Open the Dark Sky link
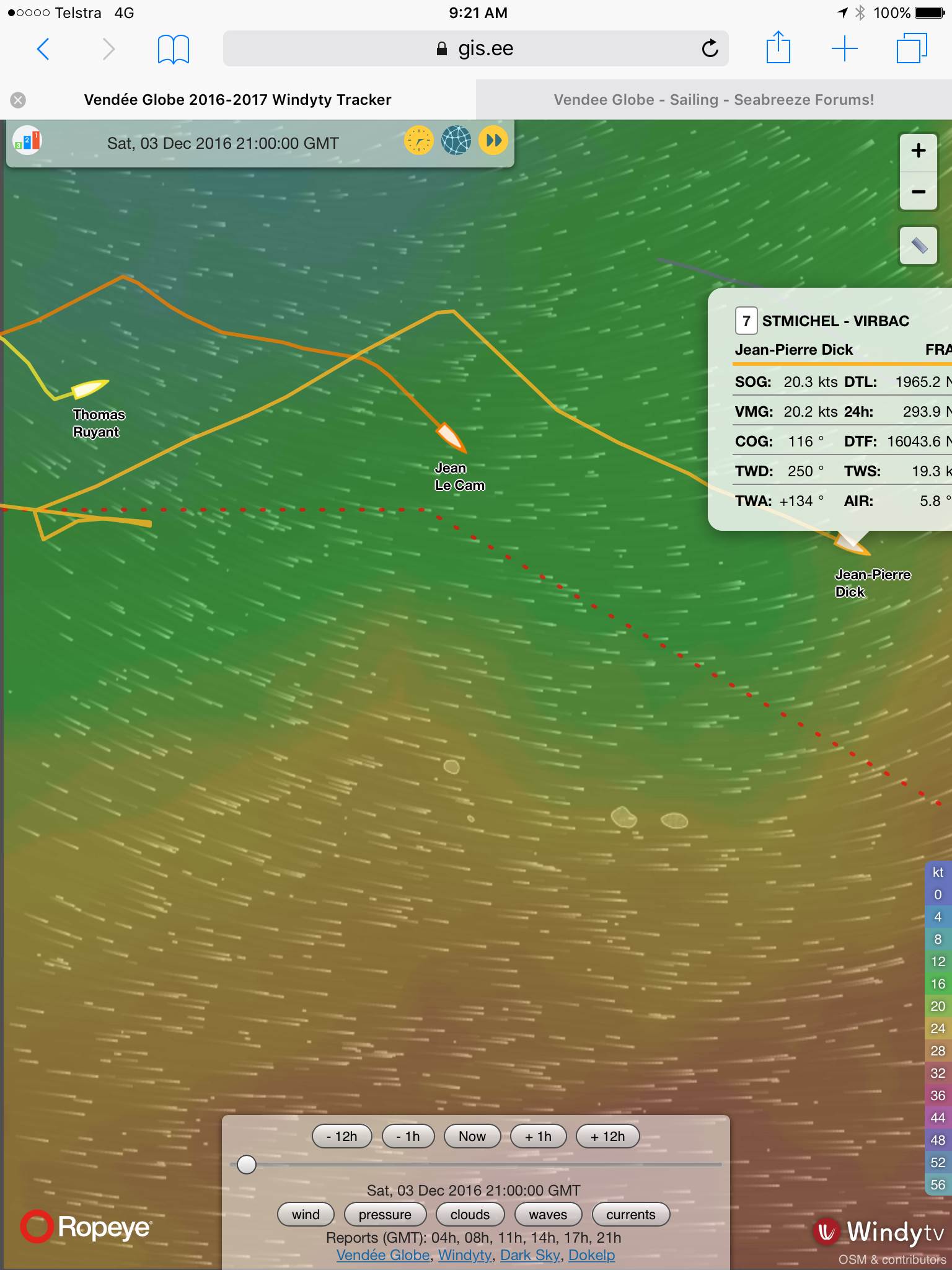The height and width of the screenshot is (1270, 952). (530, 1255)
